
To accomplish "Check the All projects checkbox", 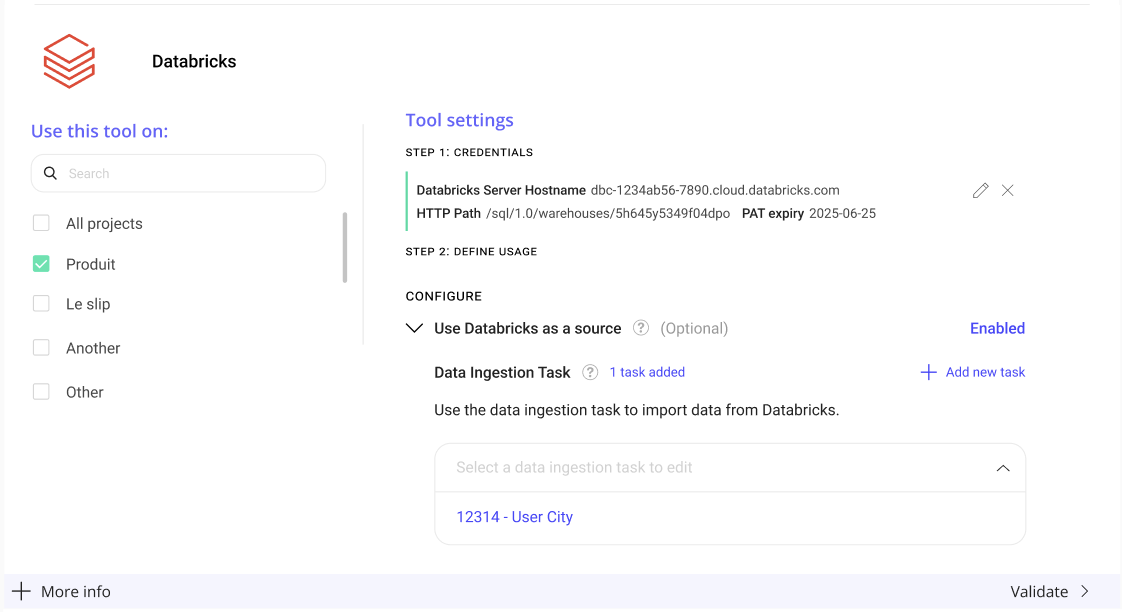I will click(x=41, y=223).
